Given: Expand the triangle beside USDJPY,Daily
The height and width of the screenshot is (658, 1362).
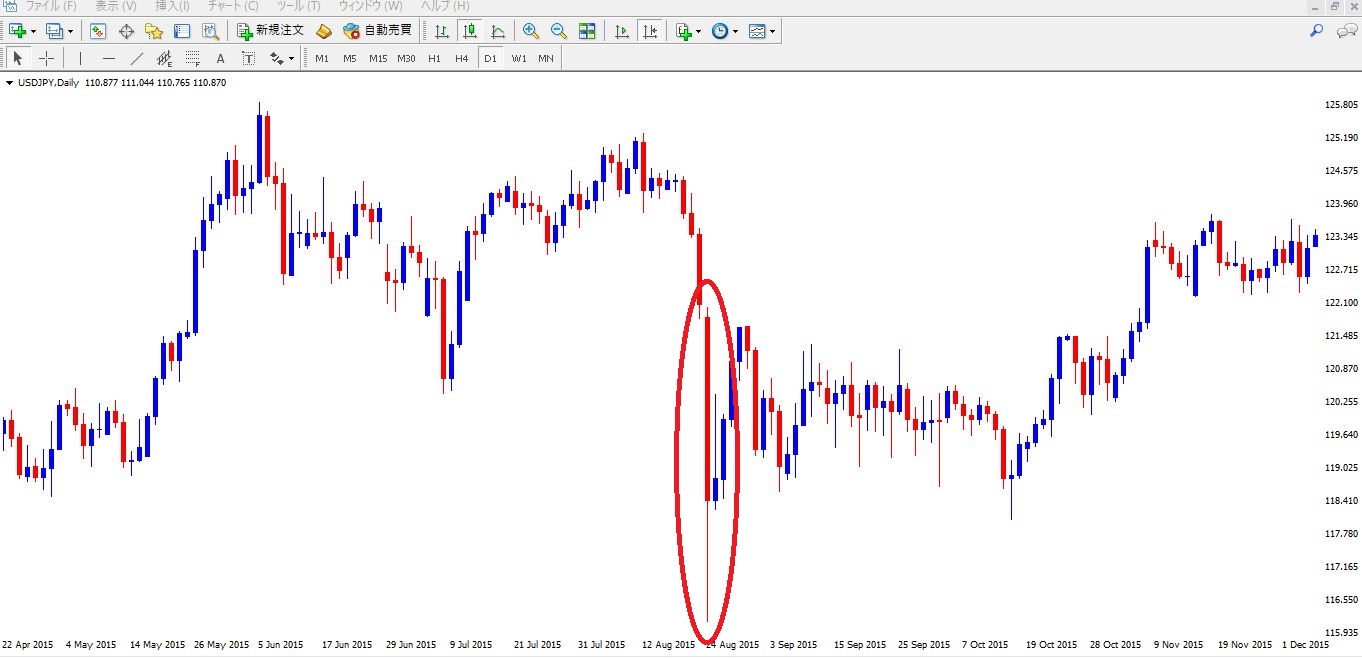Looking at the screenshot, I should click(x=9, y=83).
